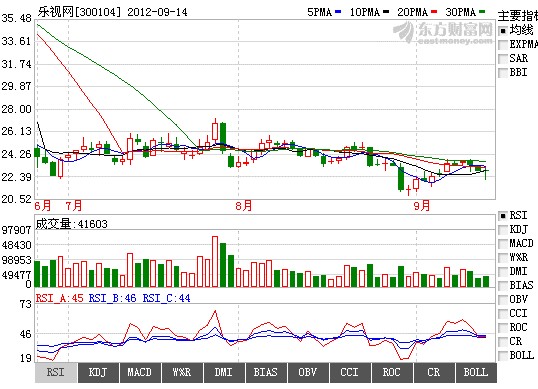538x389 pixels.
Task: Select the OBV radio option in side list
Action: [x=503, y=299]
